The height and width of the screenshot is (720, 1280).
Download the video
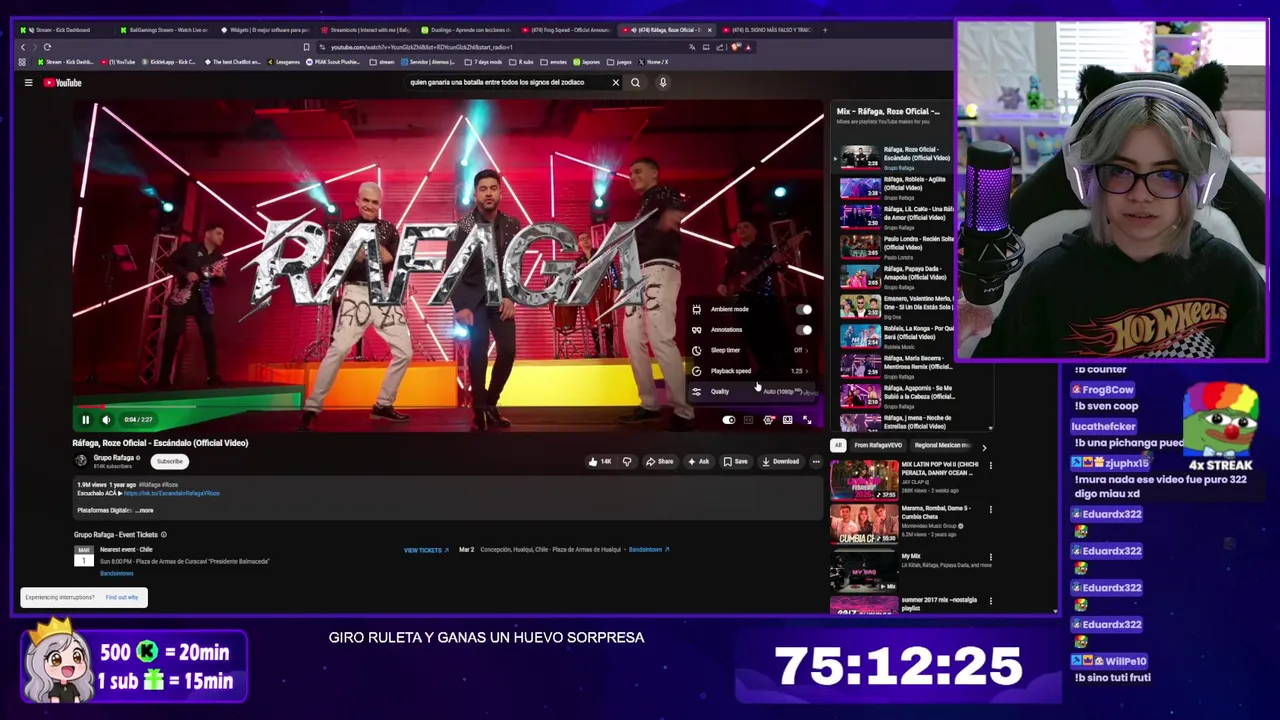[x=780, y=462]
